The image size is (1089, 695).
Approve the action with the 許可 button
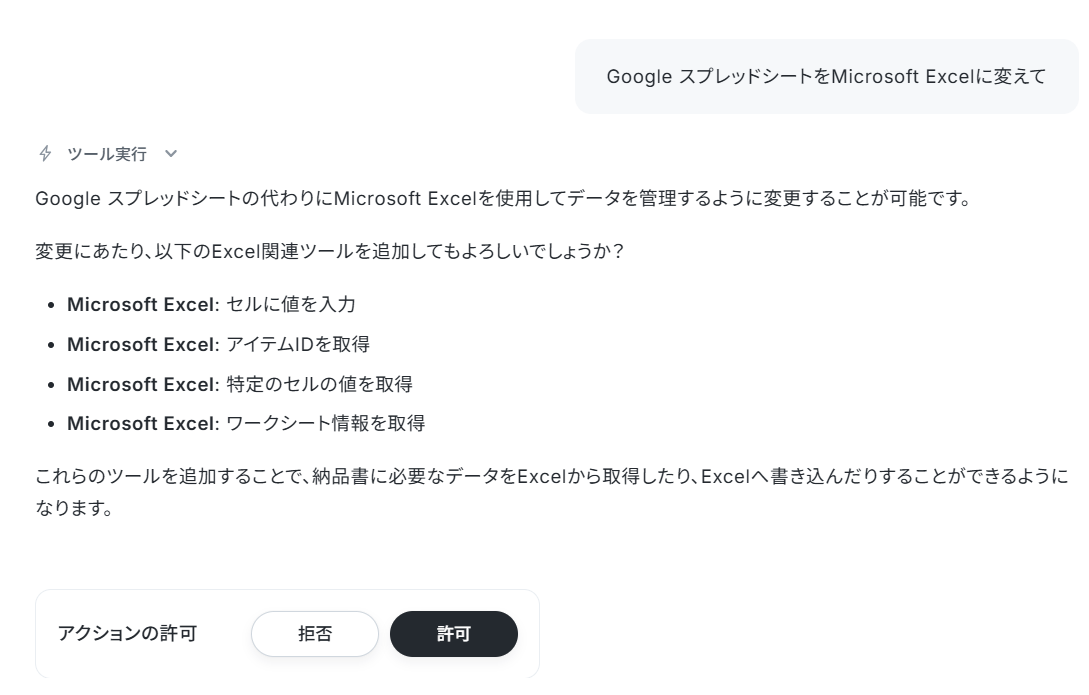(454, 633)
